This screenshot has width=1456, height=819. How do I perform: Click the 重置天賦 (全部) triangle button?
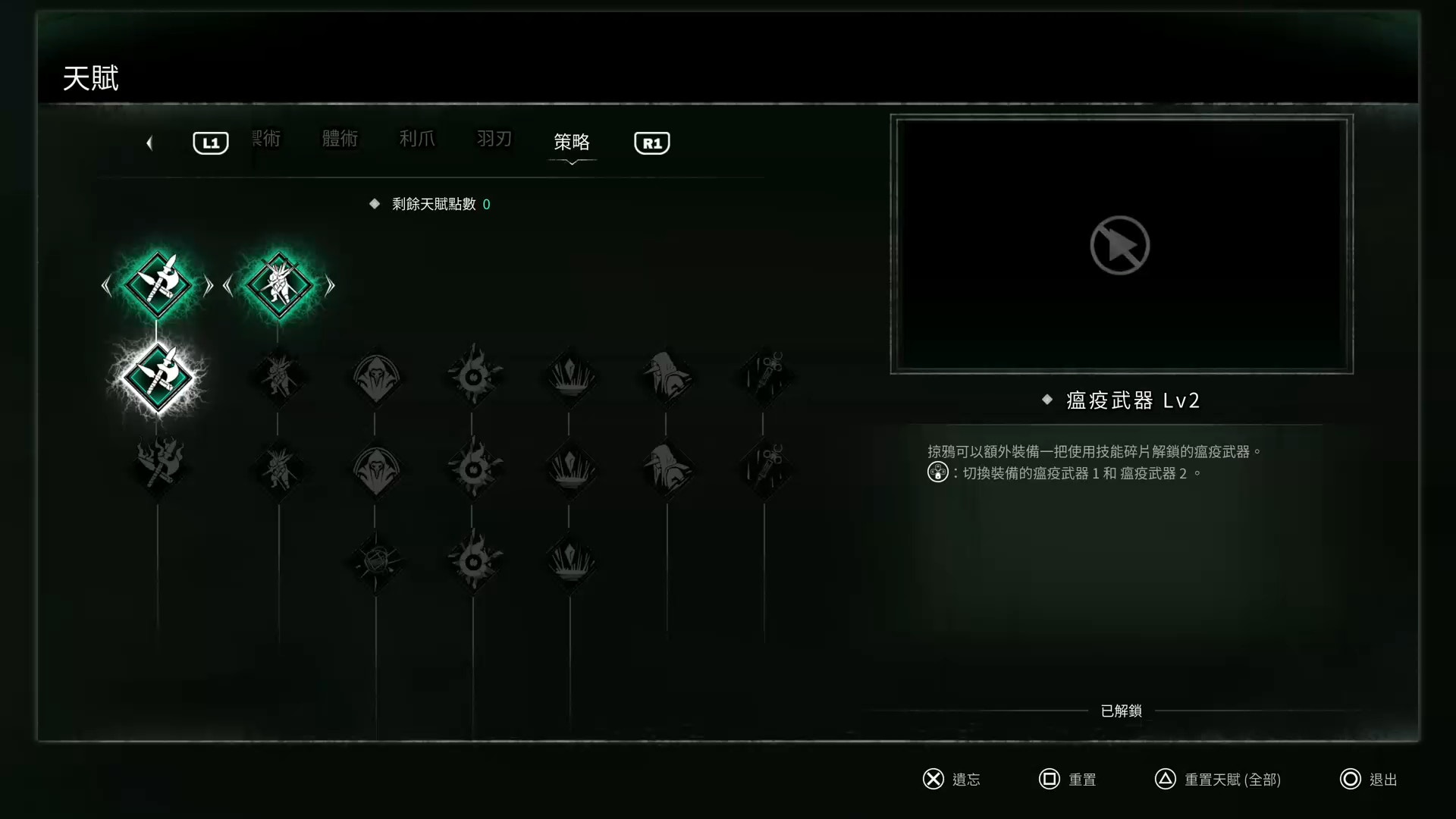(x=1218, y=779)
